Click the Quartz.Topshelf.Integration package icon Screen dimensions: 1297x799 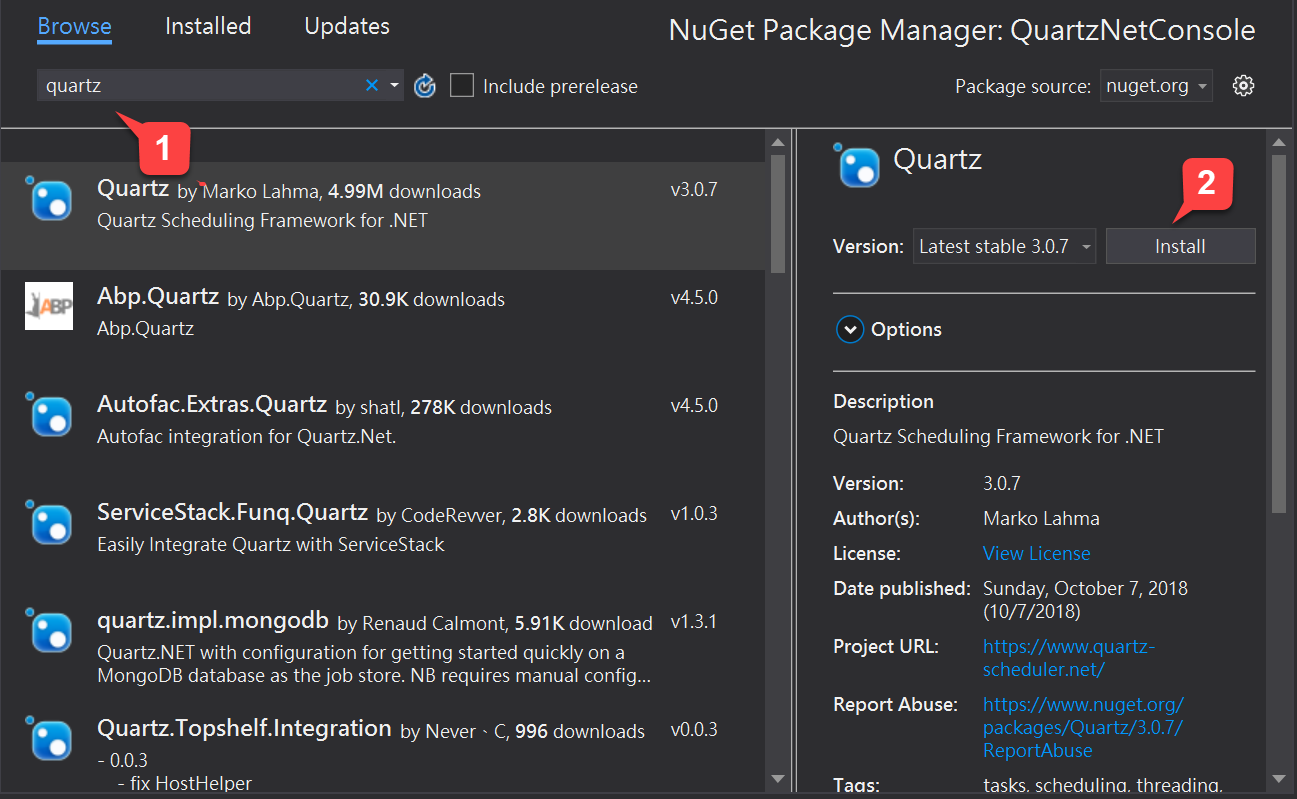click(x=50, y=739)
